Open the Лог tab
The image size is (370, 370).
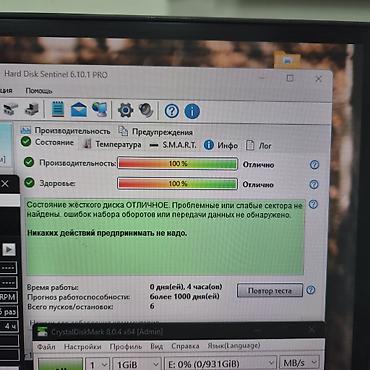pos(259,146)
